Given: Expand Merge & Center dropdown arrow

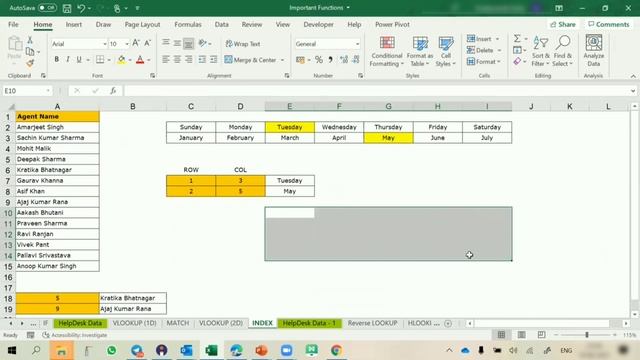Looking at the screenshot, I should tap(282, 60).
